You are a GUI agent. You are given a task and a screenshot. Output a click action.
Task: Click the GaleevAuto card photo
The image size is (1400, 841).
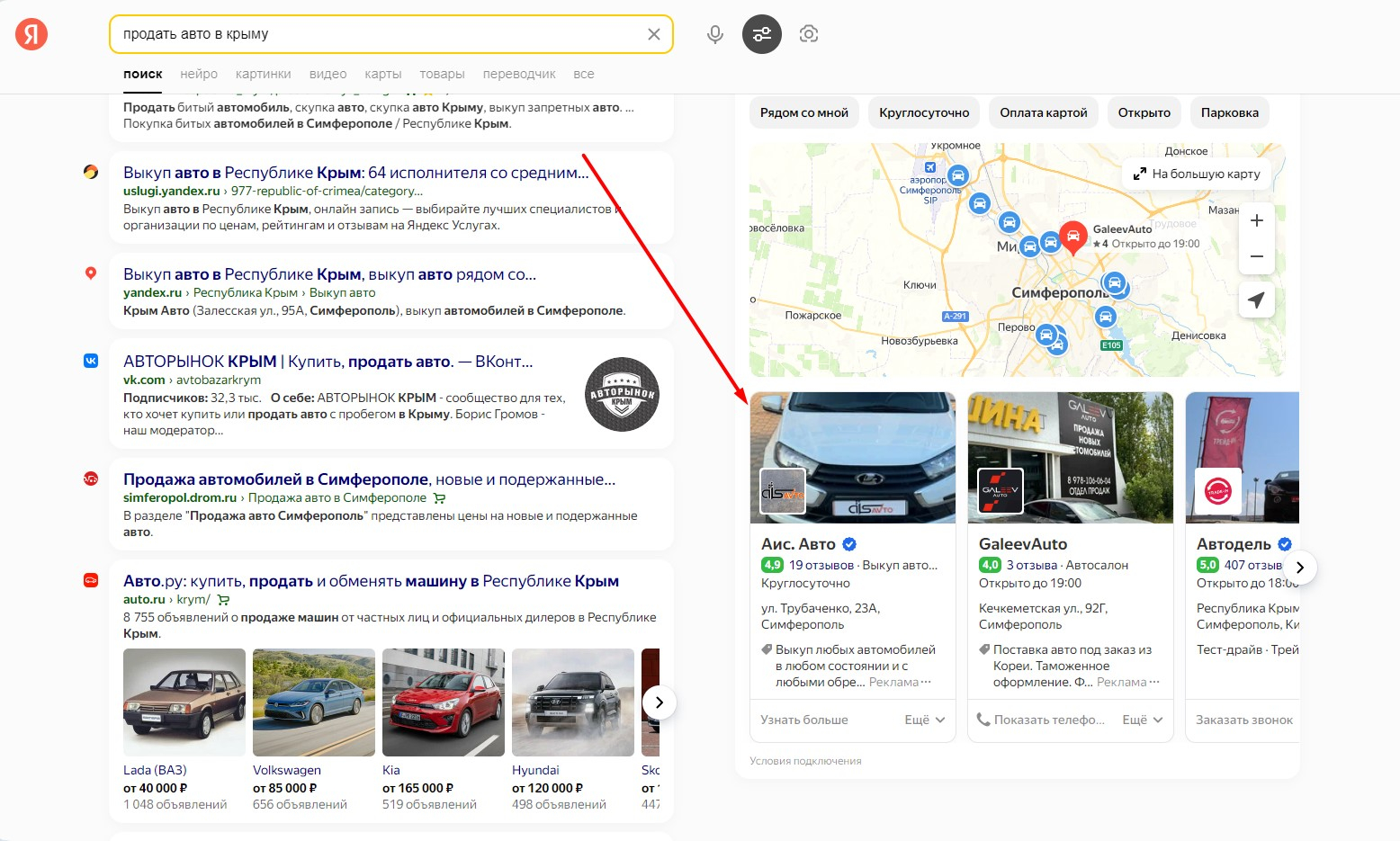click(1071, 458)
